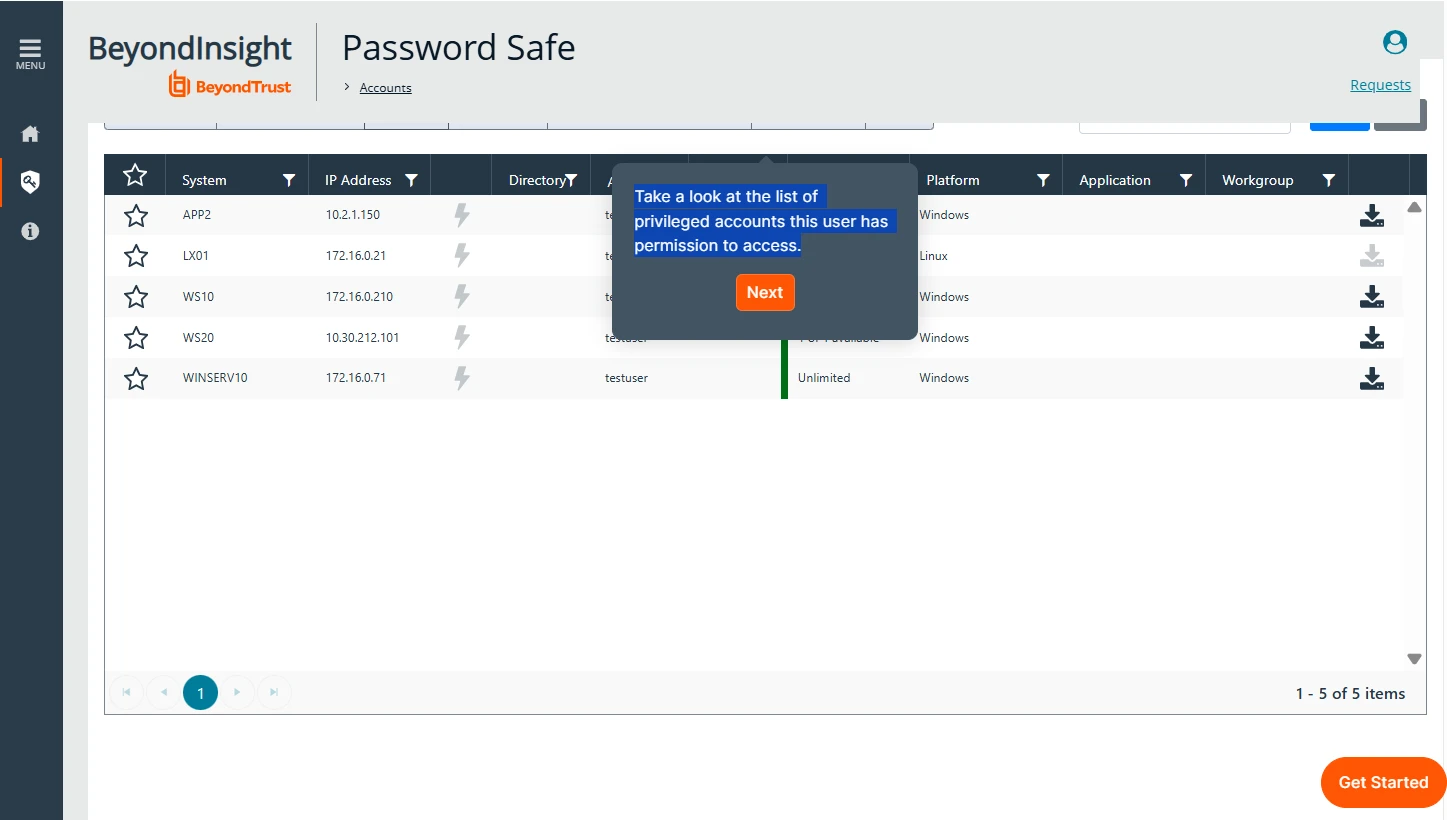
Task: Select IP address 172.16.0.210
Action: (x=359, y=297)
